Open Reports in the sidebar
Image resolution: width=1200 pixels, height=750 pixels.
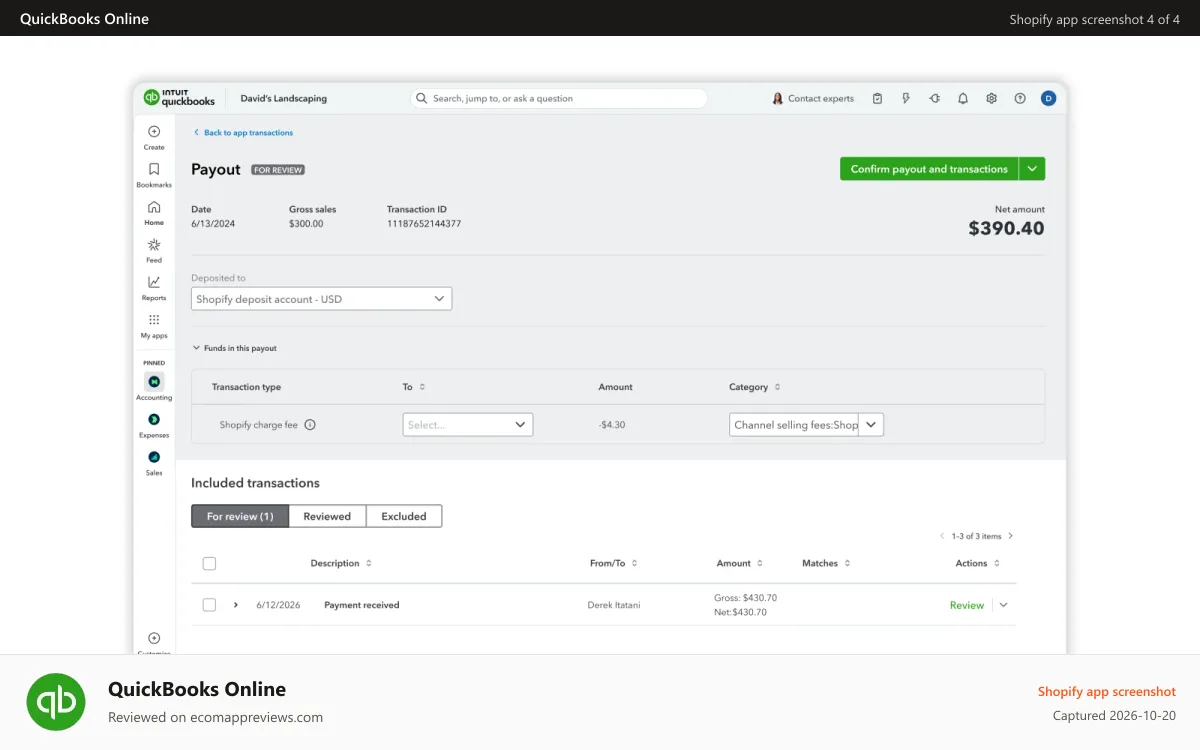154,288
